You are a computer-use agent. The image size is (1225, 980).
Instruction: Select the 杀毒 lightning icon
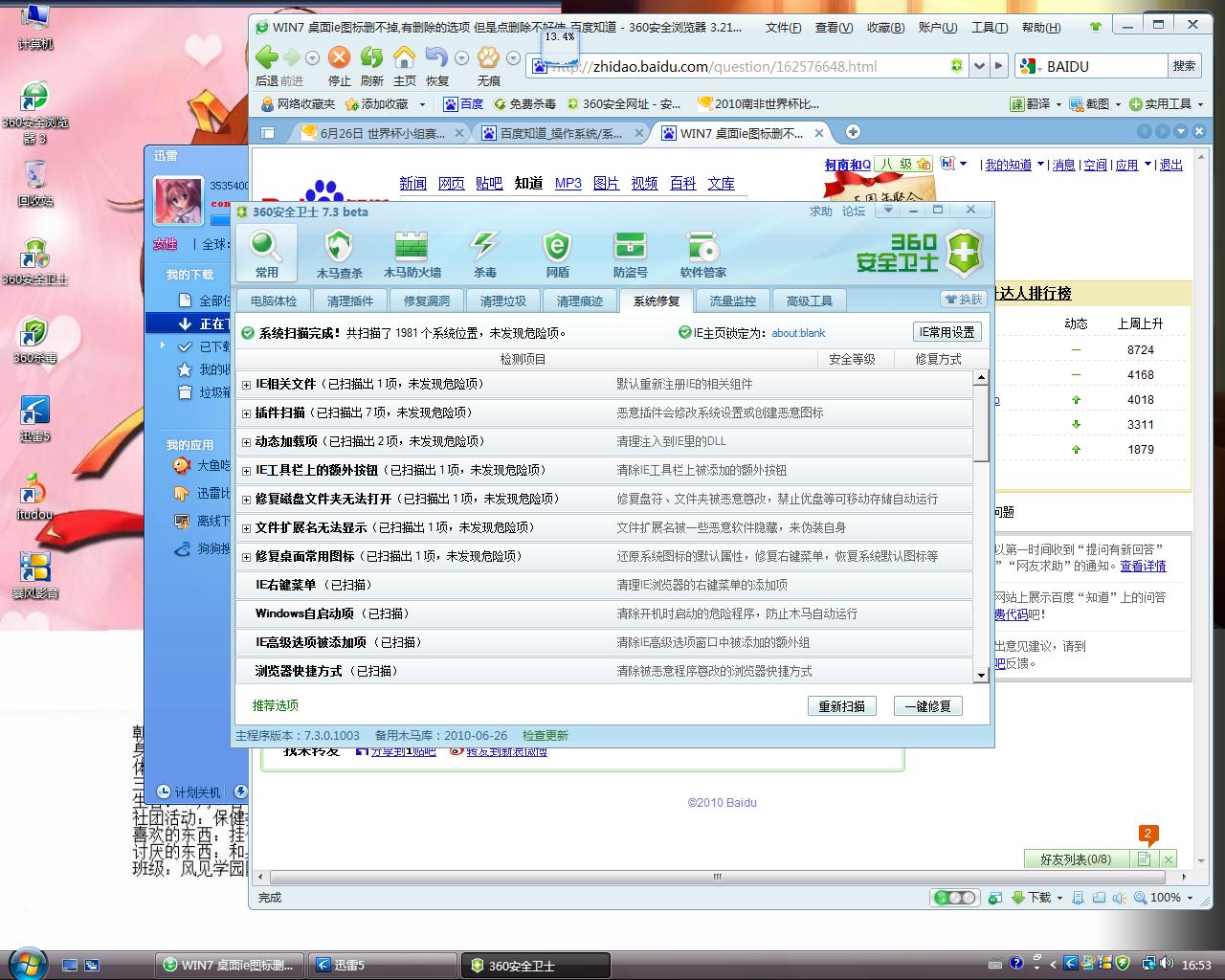484,254
